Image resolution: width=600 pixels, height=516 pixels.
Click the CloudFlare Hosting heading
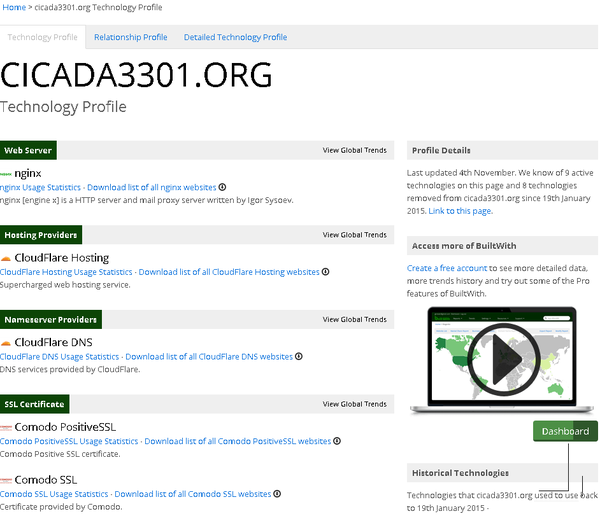point(62,258)
